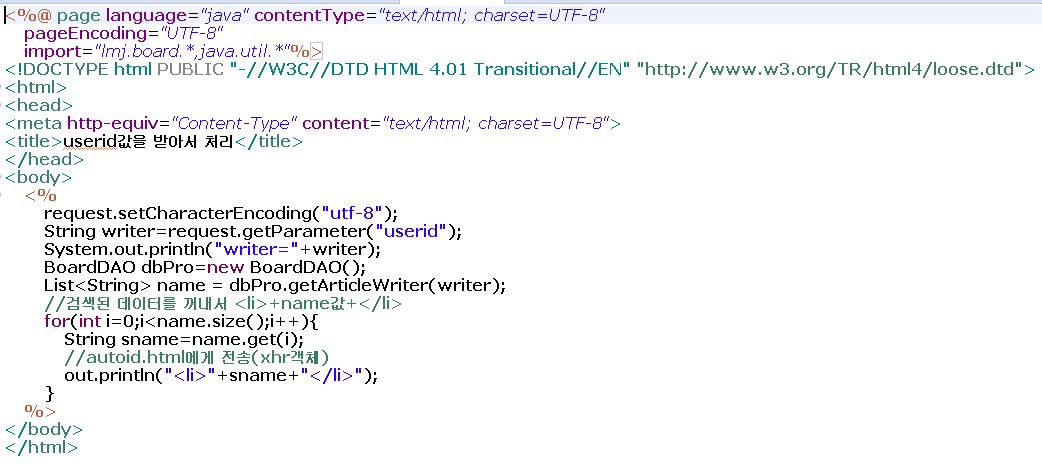The height and width of the screenshot is (466, 1042).
Task: Click the closing </body> tag
Action: click(x=45, y=429)
